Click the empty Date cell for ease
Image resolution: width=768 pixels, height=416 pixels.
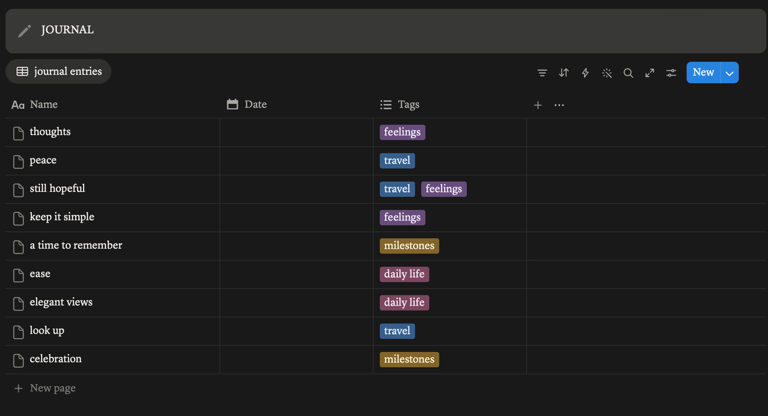point(296,274)
